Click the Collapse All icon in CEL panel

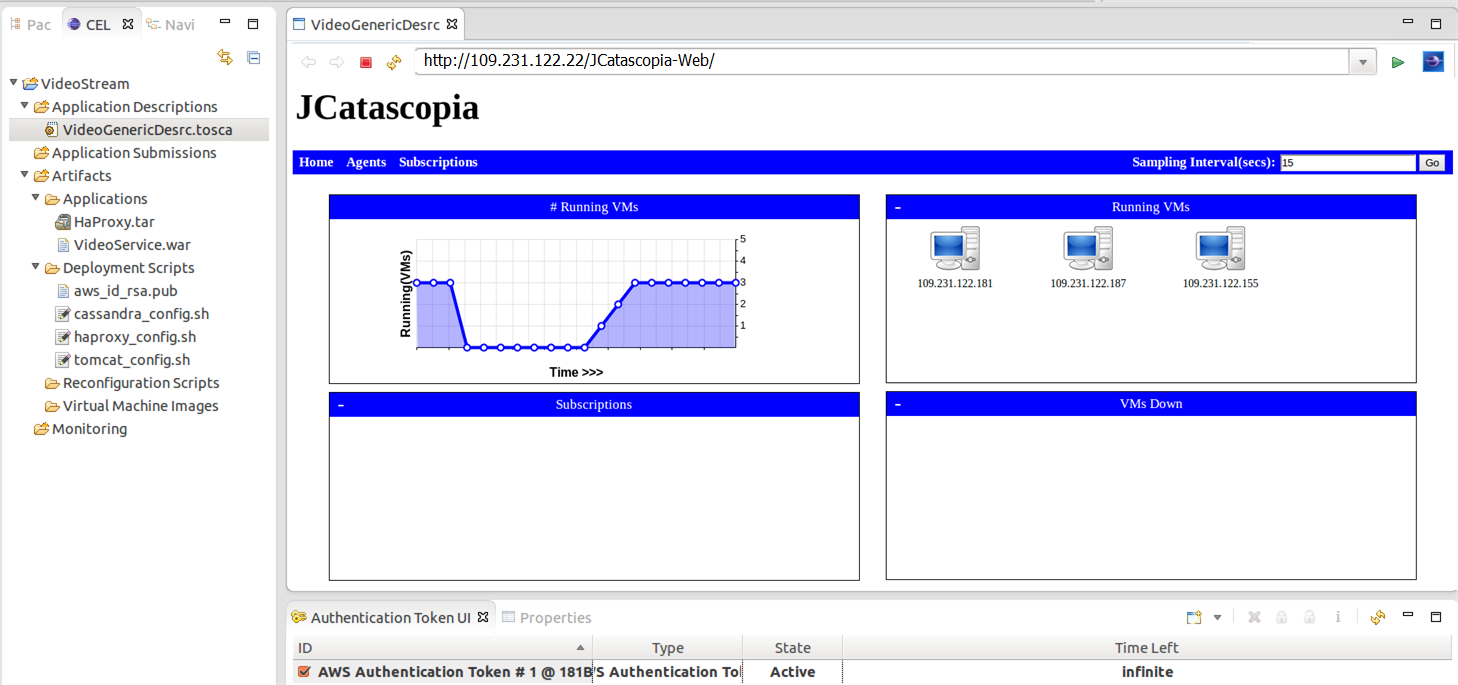coord(253,58)
